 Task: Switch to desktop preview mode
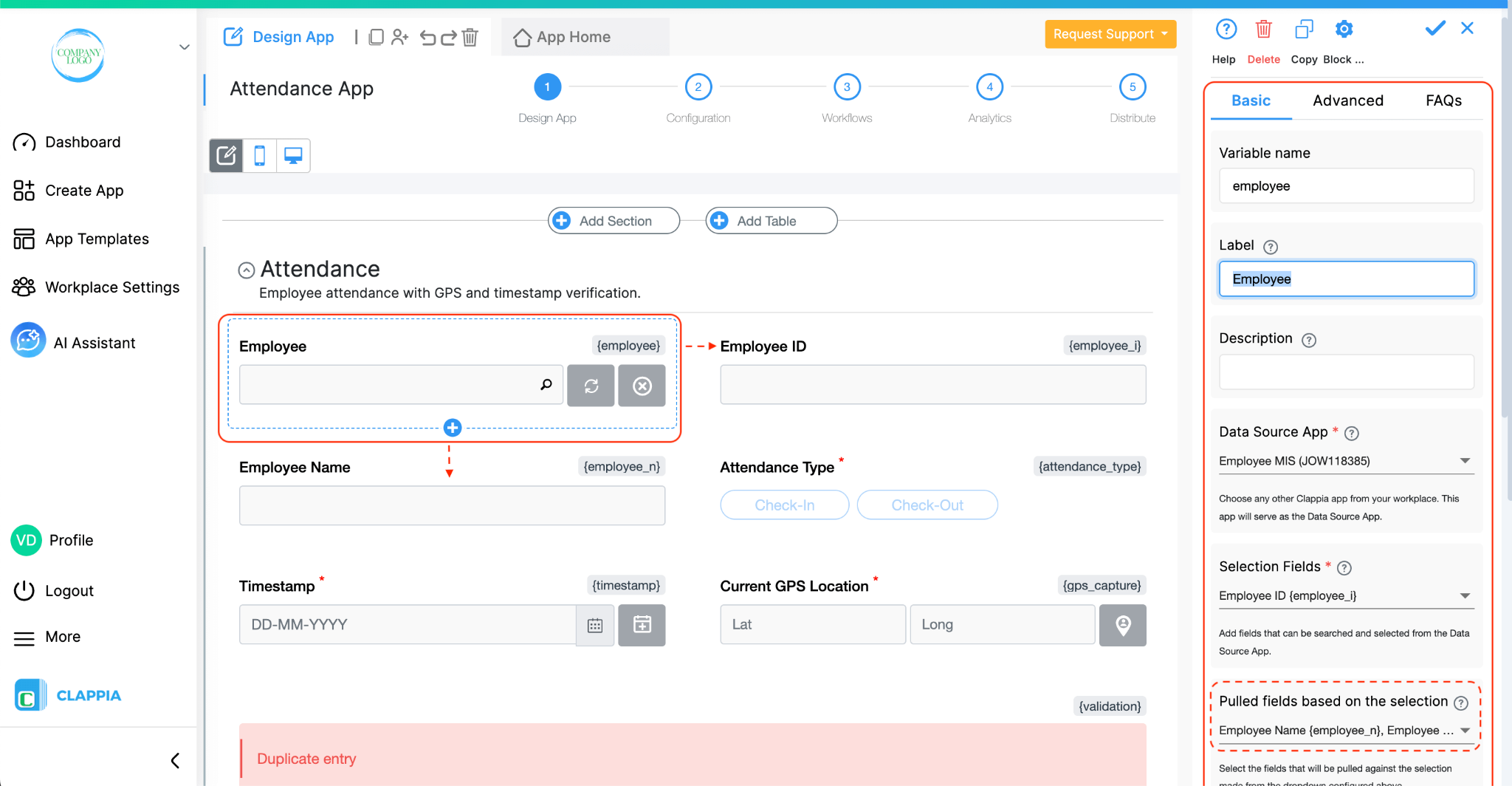(x=293, y=156)
